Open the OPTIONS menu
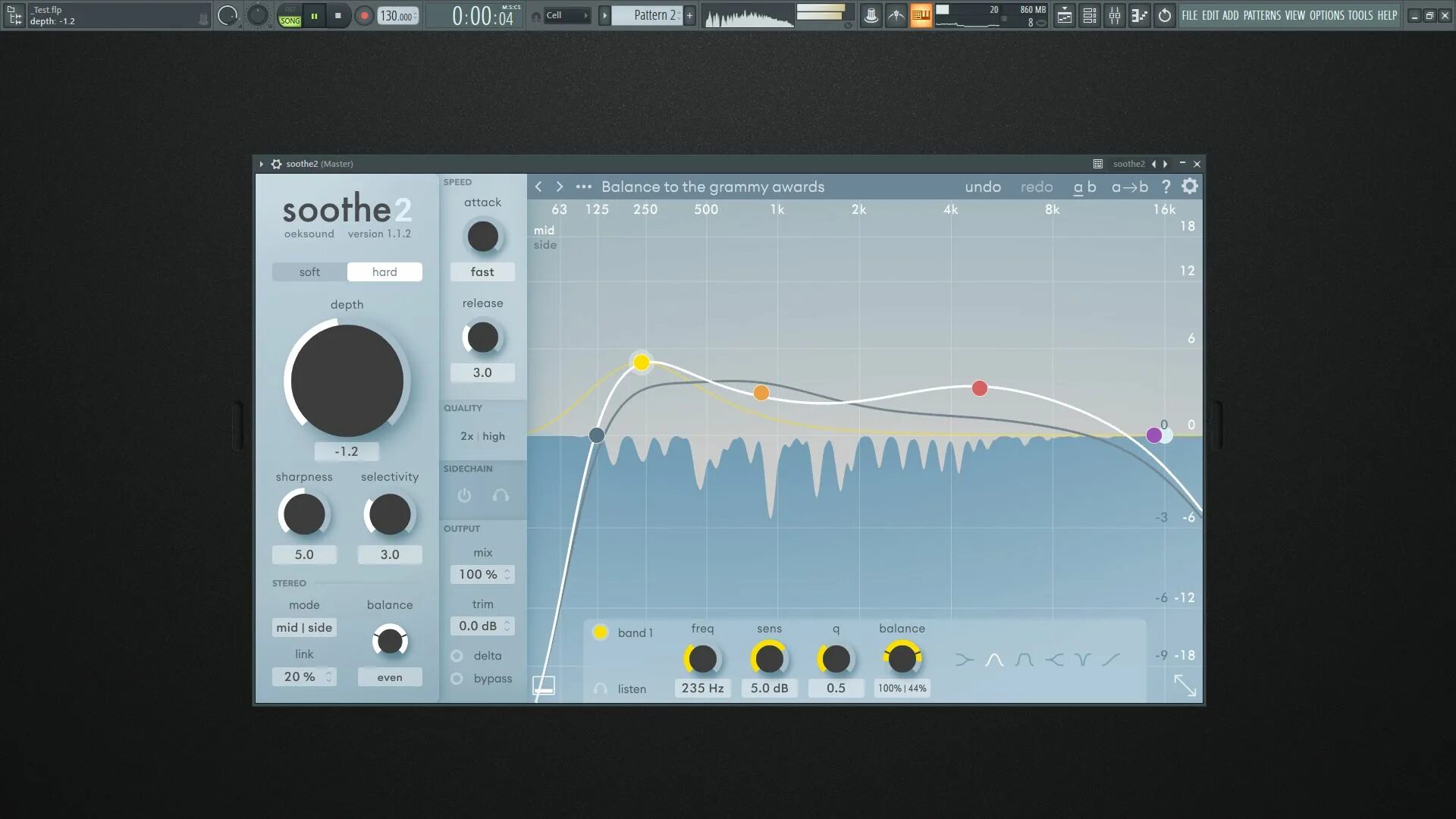Viewport: 1456px width, 819px height. (x=1326, y=15)
